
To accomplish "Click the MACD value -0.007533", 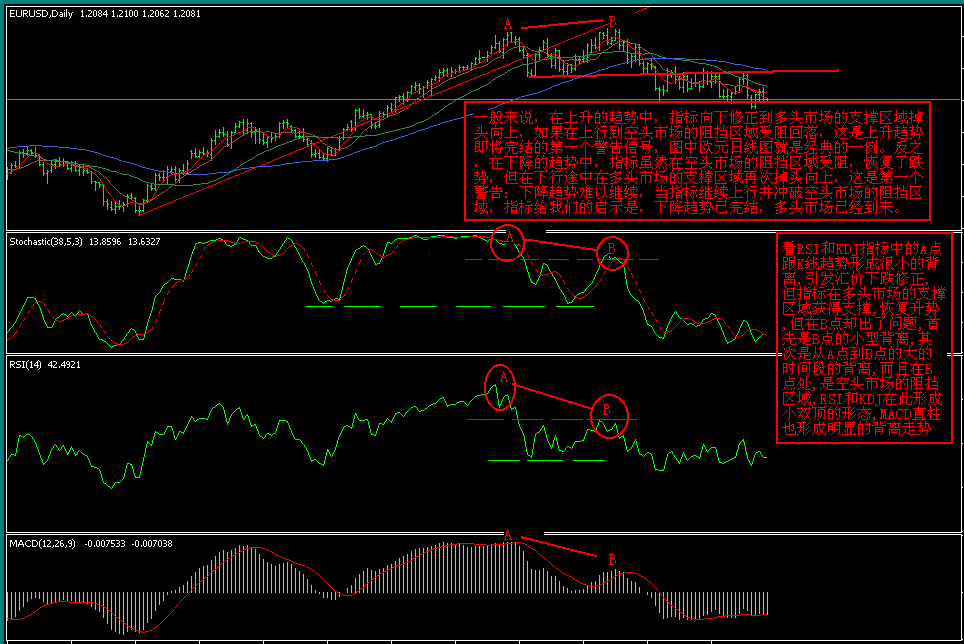I will pos(105,543).
